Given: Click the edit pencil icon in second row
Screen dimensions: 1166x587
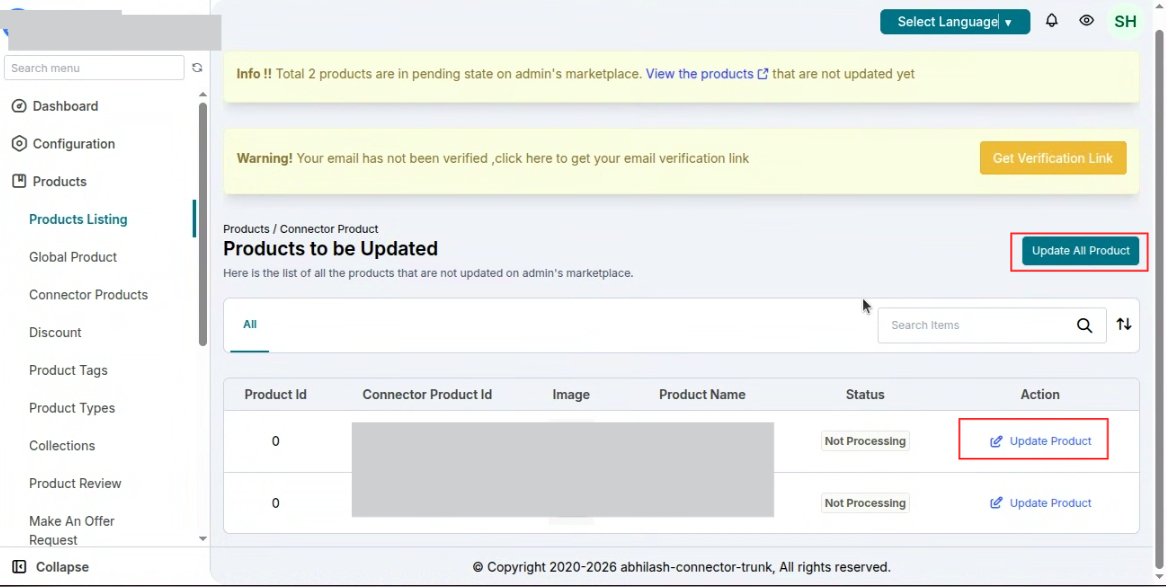Looking at the screenshot, I should point(996,503).
